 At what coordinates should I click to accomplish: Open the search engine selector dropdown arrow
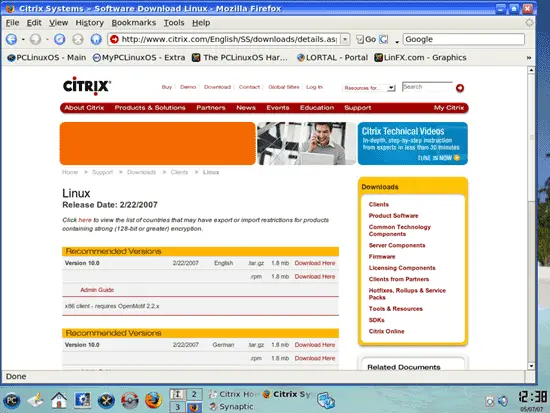click(397, 41)
